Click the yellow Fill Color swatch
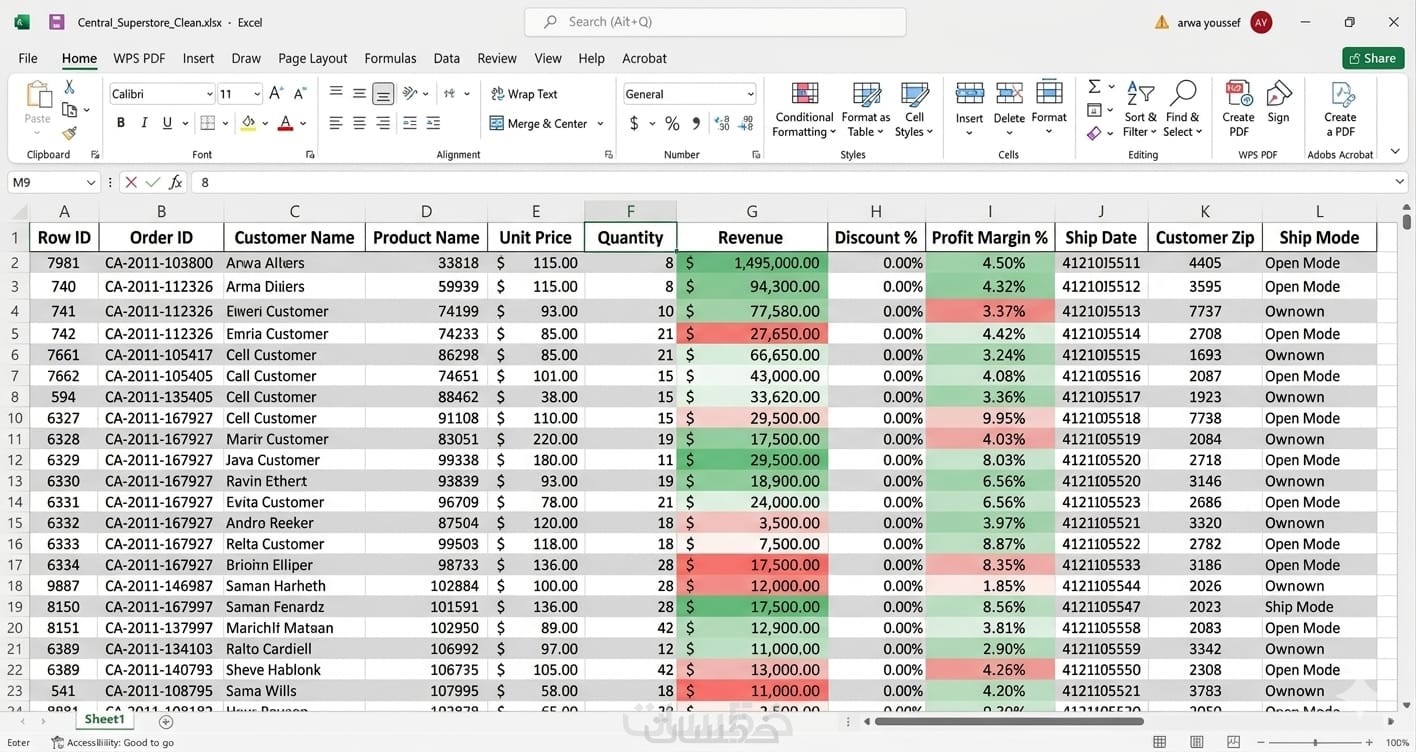Screen dimensions: 1416x752 [248, 123]
